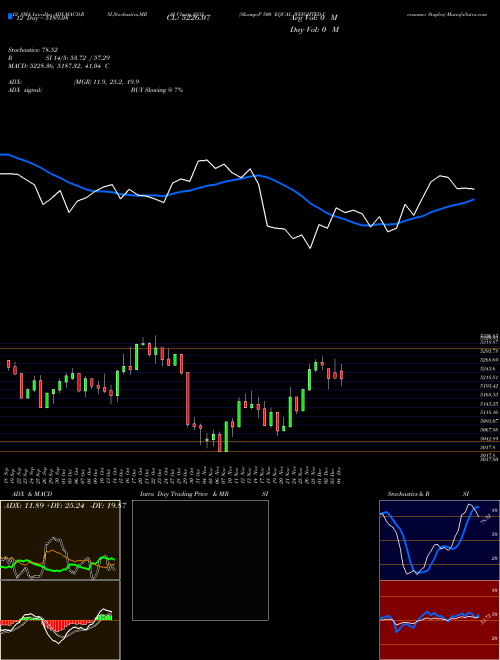The height and width of the screenshot is (660, 500).
Task: Open the blue Stochastics mini chart
Action: coord(439,540)
